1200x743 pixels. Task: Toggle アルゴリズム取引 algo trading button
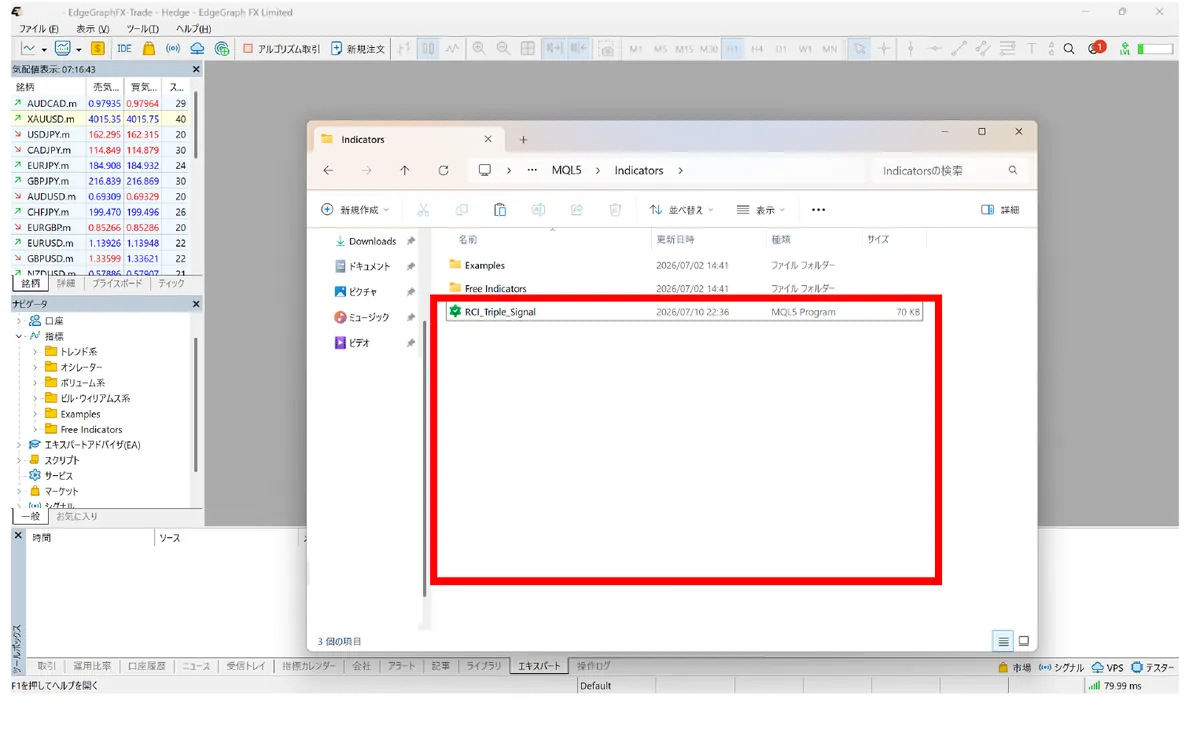(x=282, y=48)
